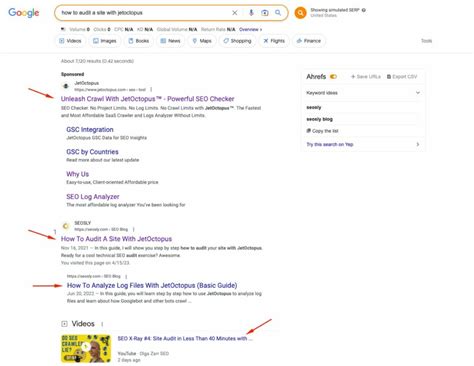Switch to Books results filter

tap(139, 41)
